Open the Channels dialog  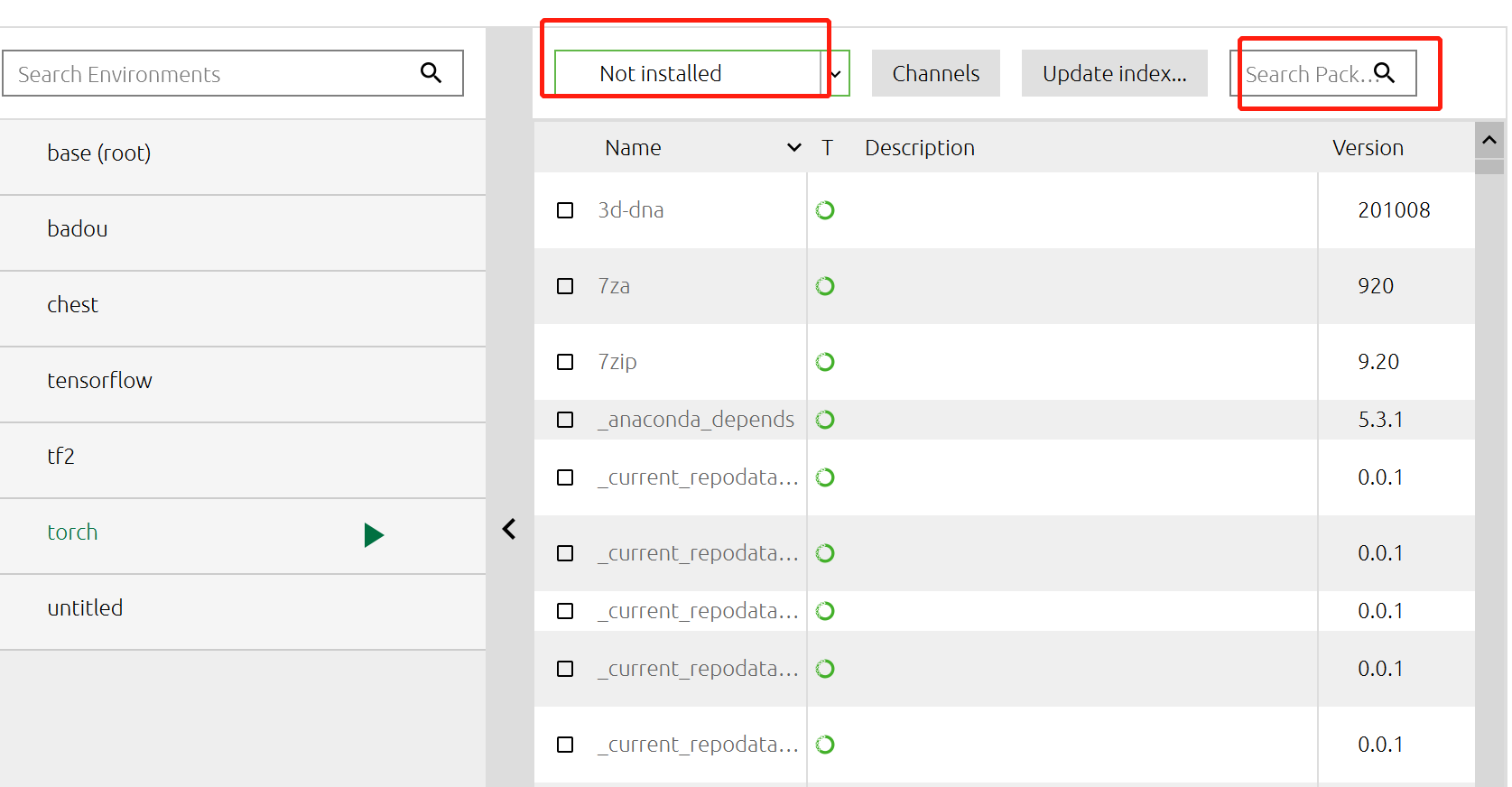click(936, 73)
